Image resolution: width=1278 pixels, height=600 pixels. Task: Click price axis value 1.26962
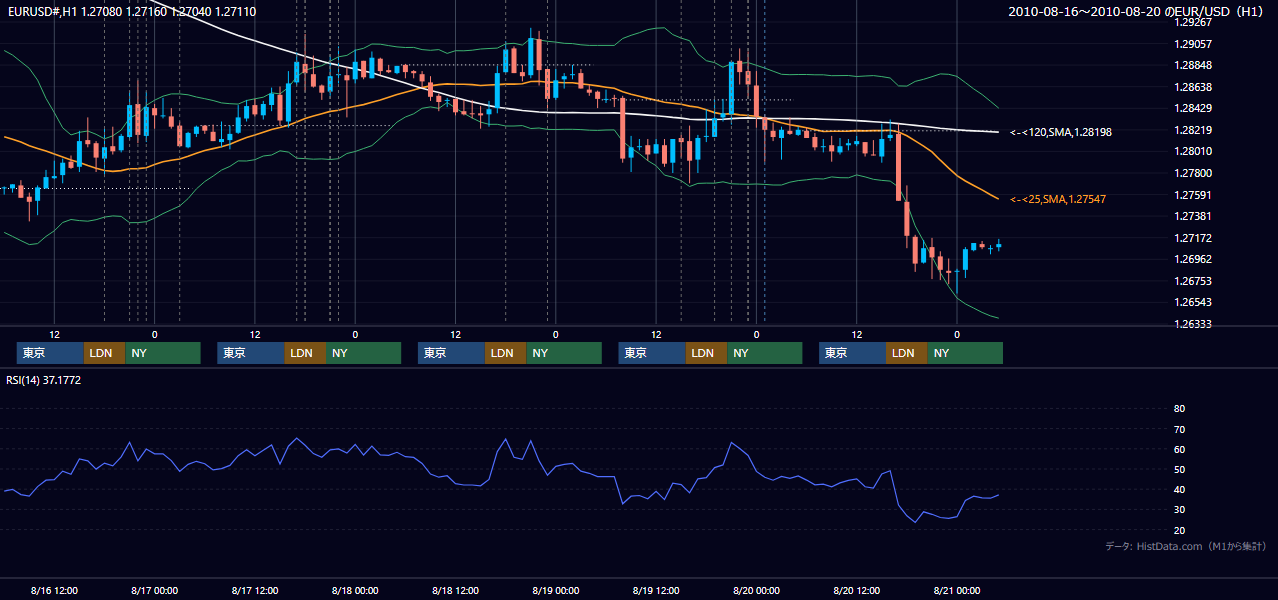click(1193, 259)
